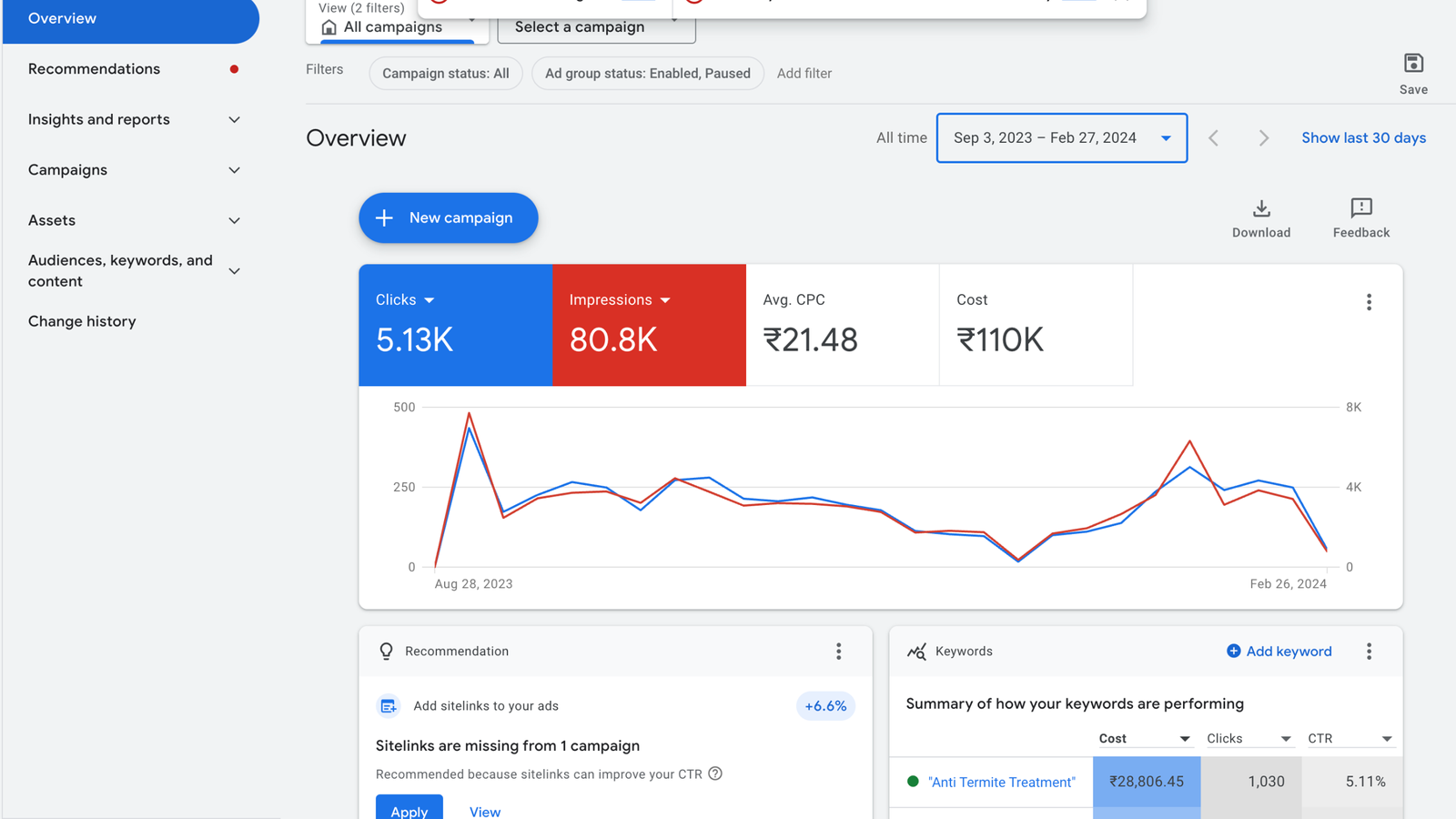Open Recommendations in sidebar
Image resolution: width=1456 pixels, height=819 pixels.
tap(94, 69)
